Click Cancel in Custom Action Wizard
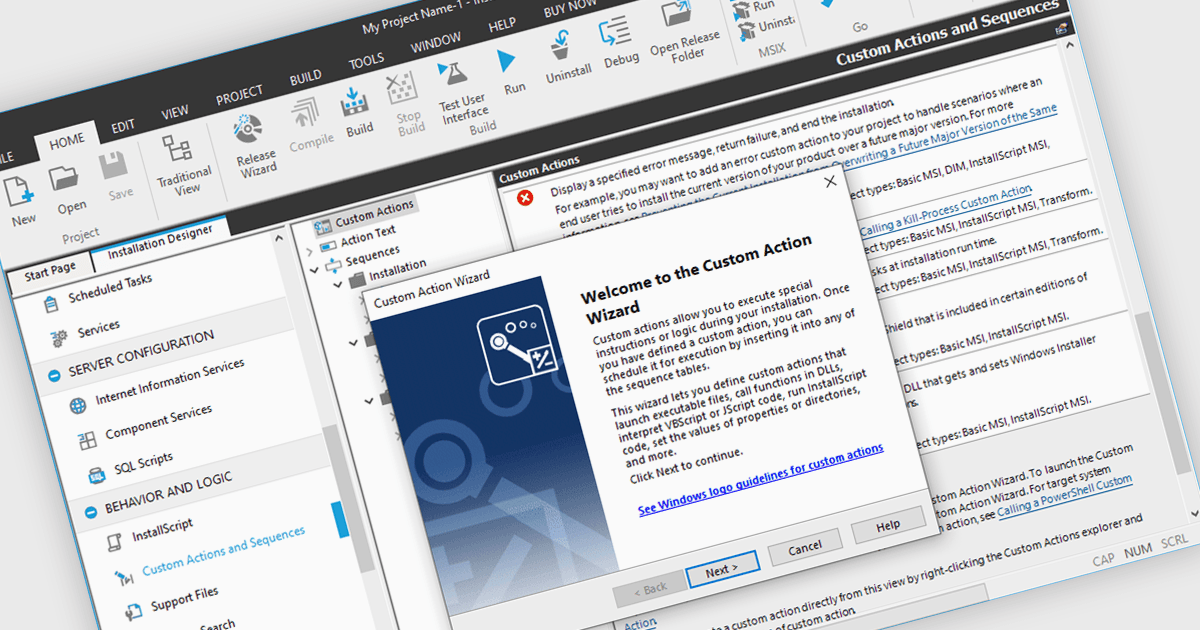The image size is (1200, 630). (805, 548)
